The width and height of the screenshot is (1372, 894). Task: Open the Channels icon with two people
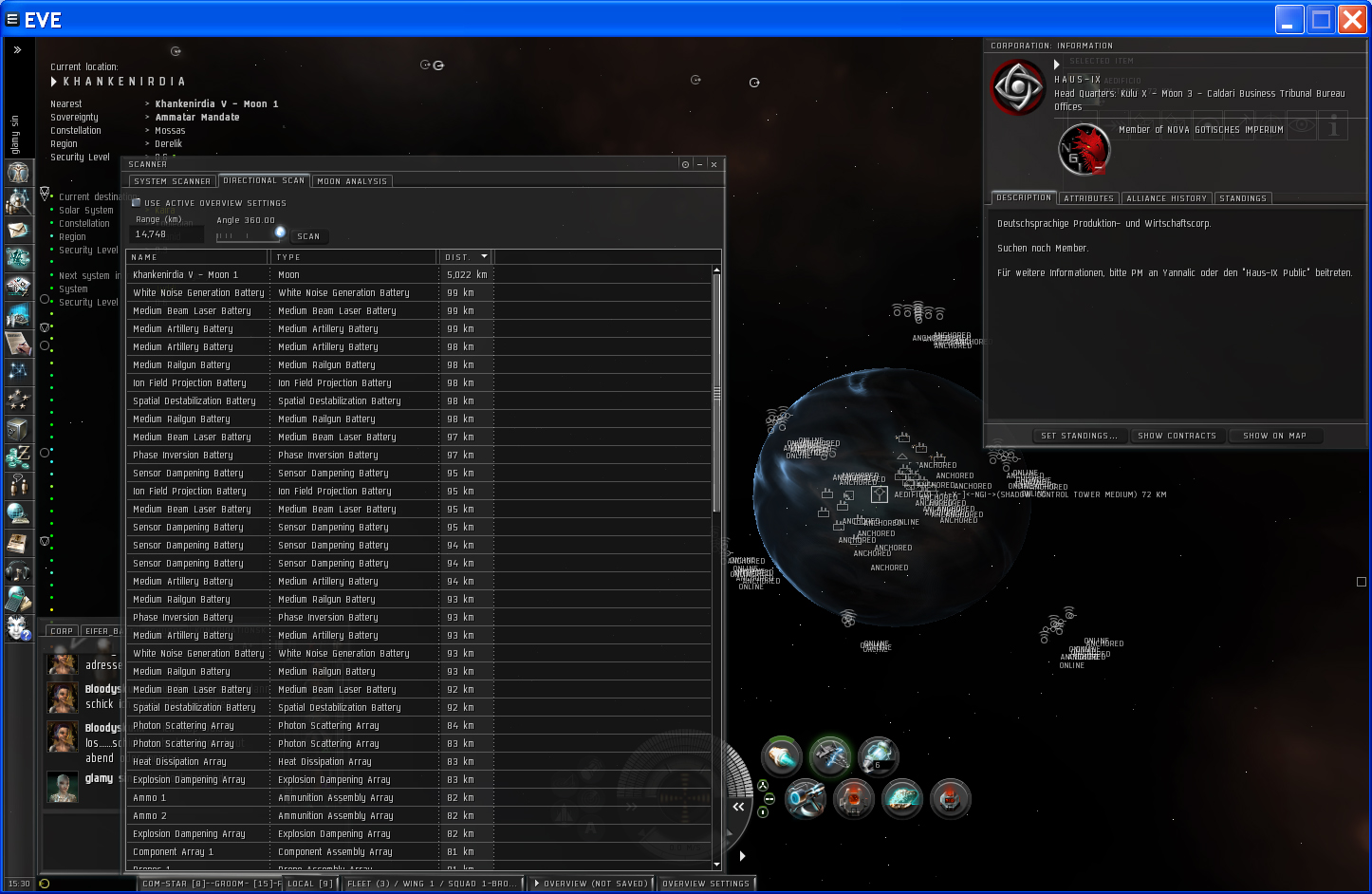pos(18,485)
